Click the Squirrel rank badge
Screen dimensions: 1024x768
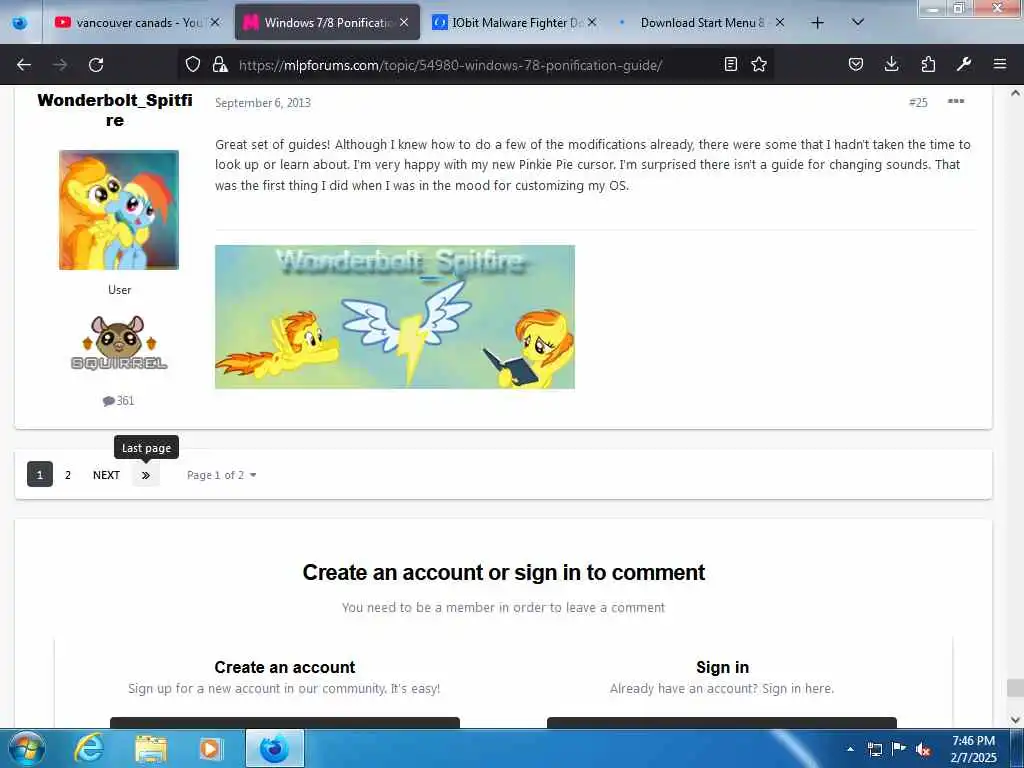(119, 343)
